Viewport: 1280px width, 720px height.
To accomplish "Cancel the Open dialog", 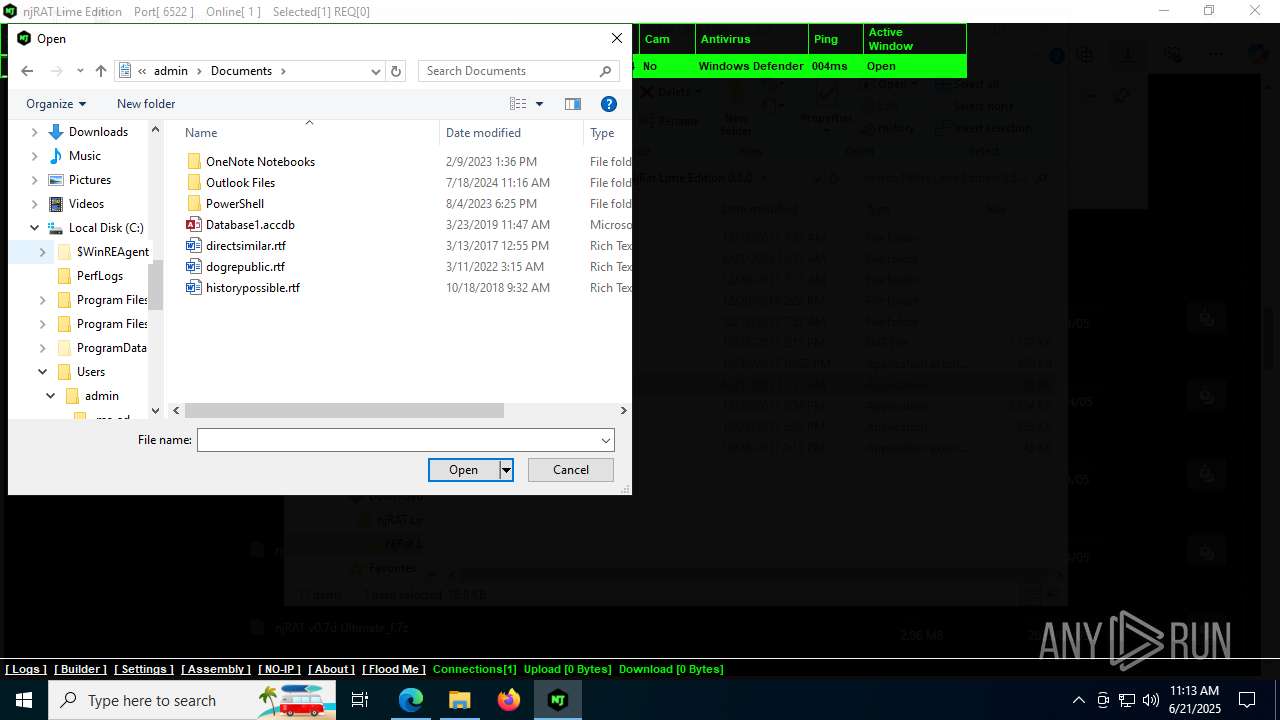I will [571, 470].
